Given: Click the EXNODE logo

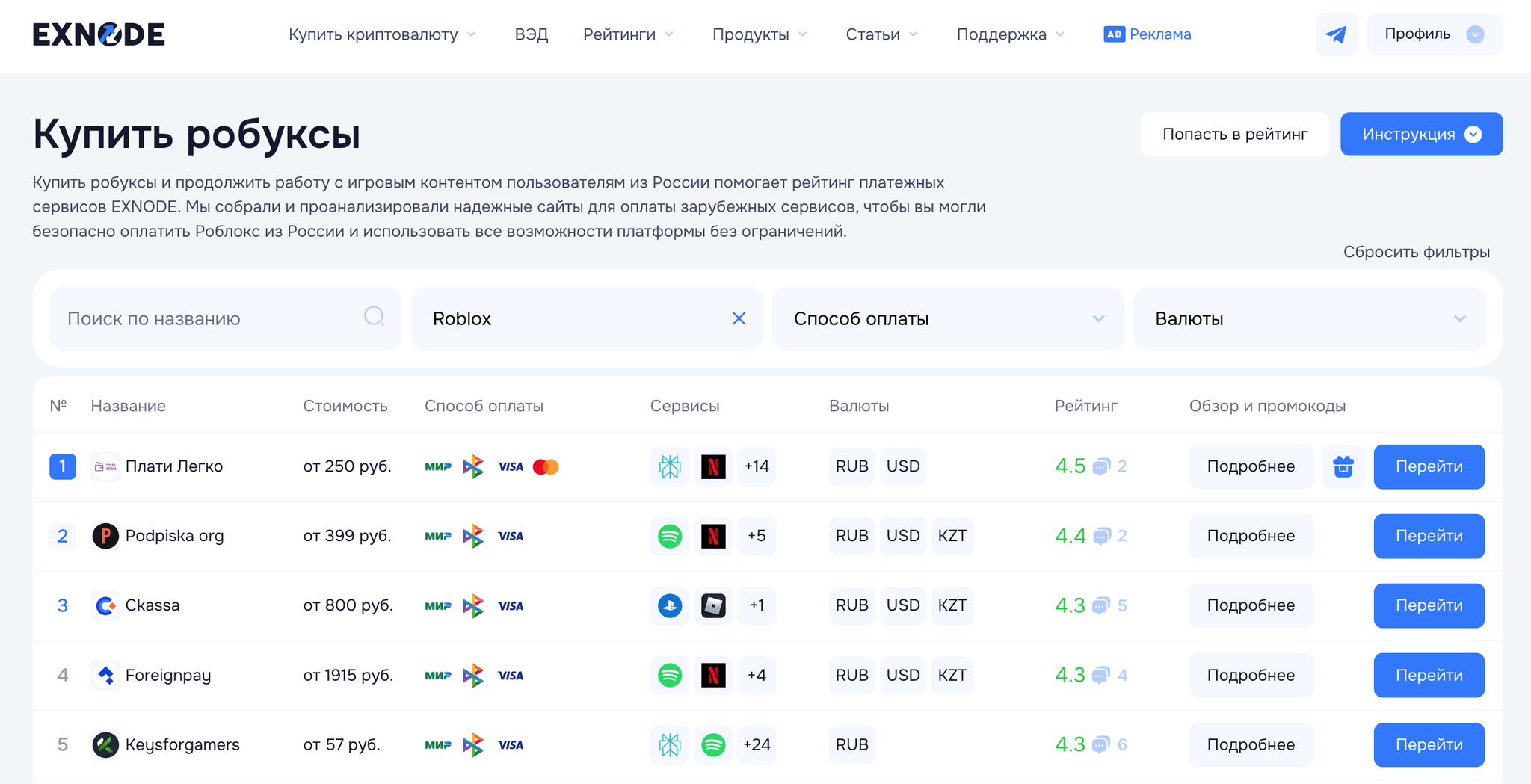Looking at the screenshot, I should pyautogui.click(x=99, y=34).
